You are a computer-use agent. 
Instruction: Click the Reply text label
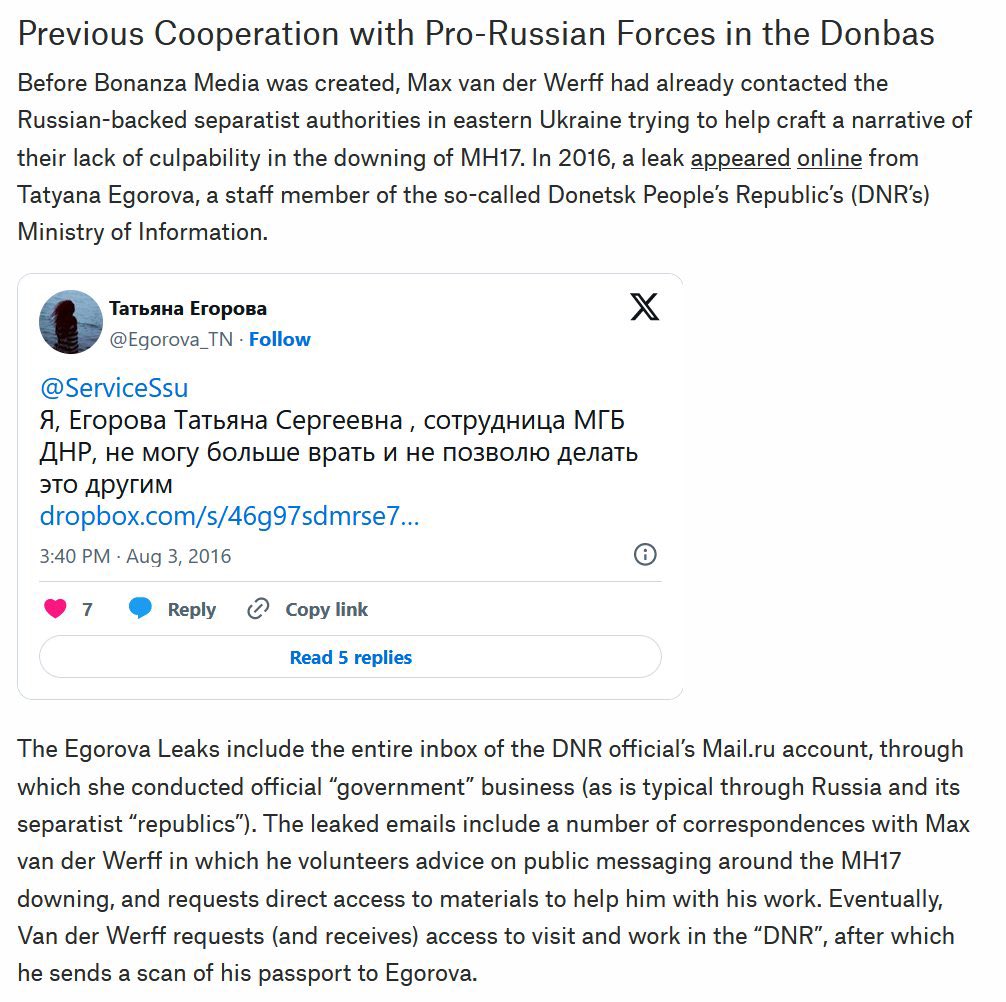[191, 609]
